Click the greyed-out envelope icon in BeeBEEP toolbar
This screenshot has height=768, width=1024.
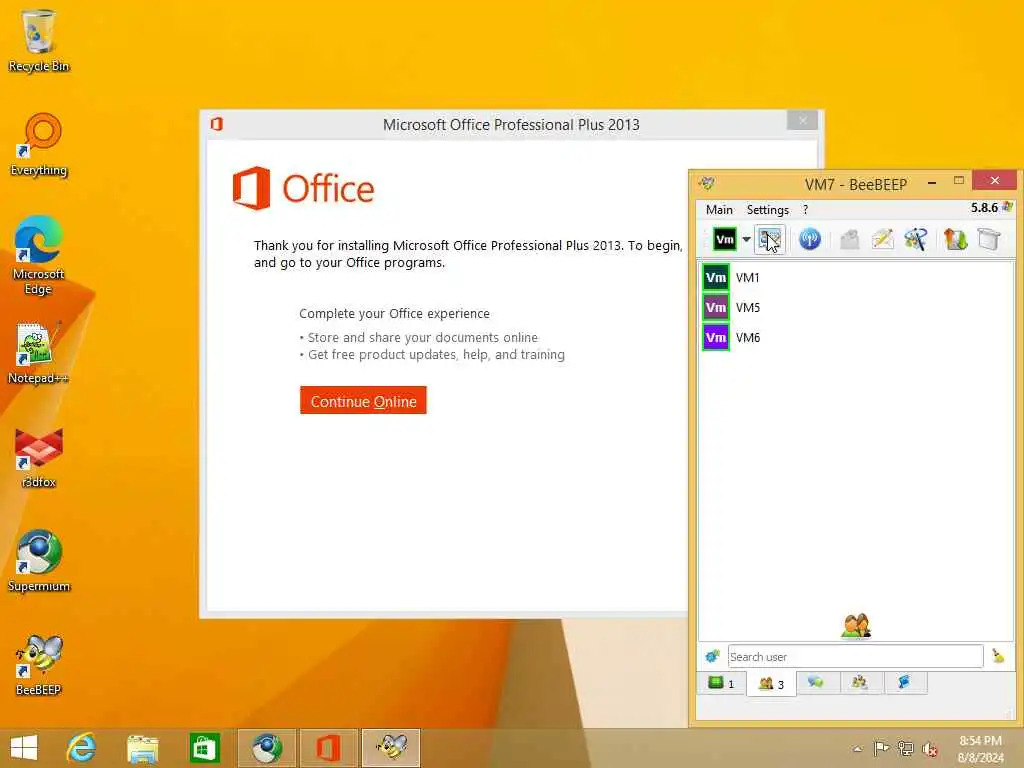tap(850, 240)
